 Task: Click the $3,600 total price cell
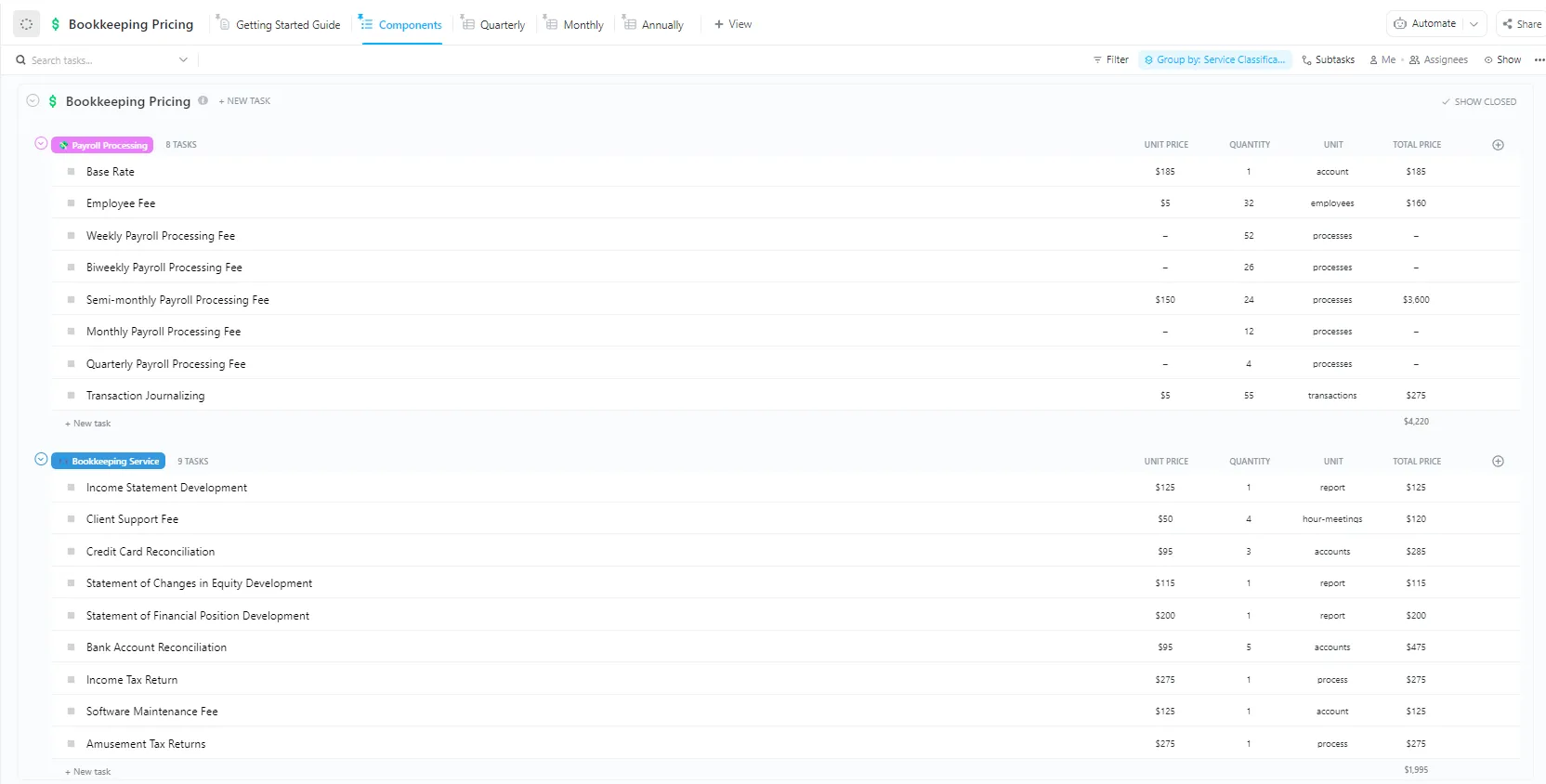1416,300
